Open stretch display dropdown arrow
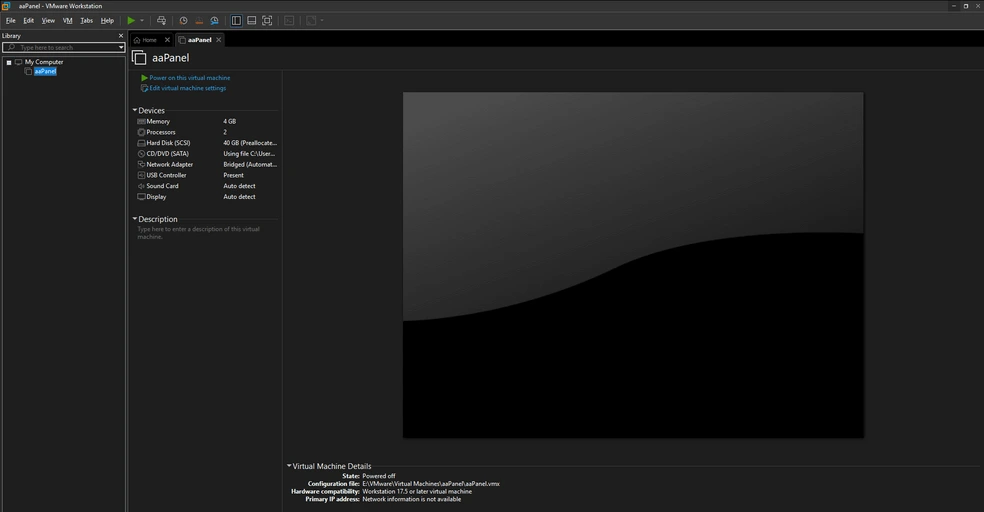This screenshot has height=512, width=984. tap(322, 21)
